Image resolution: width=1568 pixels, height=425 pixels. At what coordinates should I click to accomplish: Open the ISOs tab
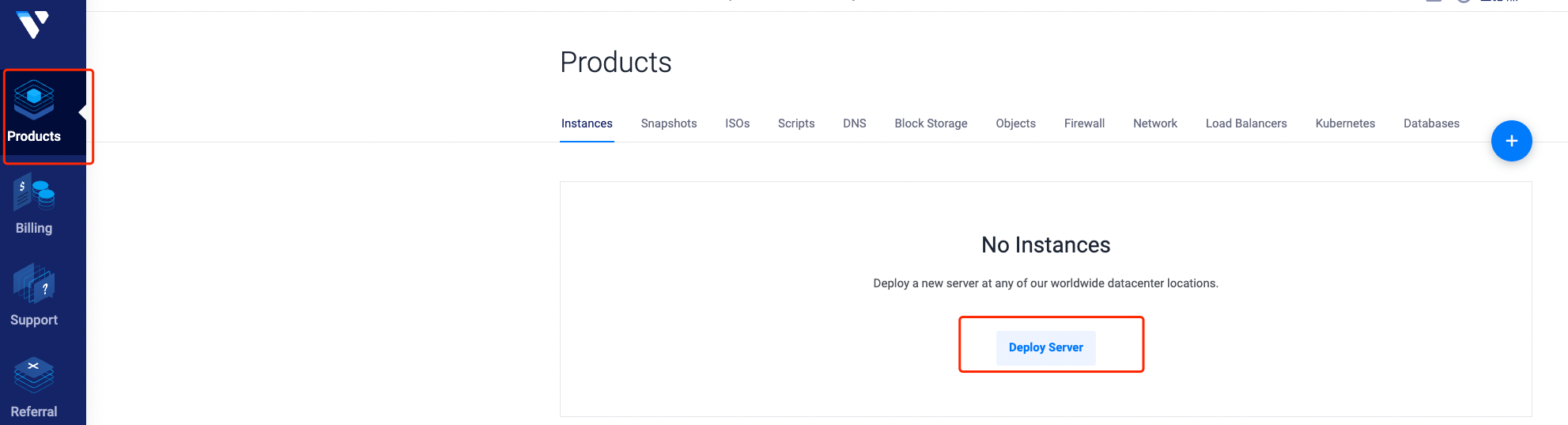[737, 123]
